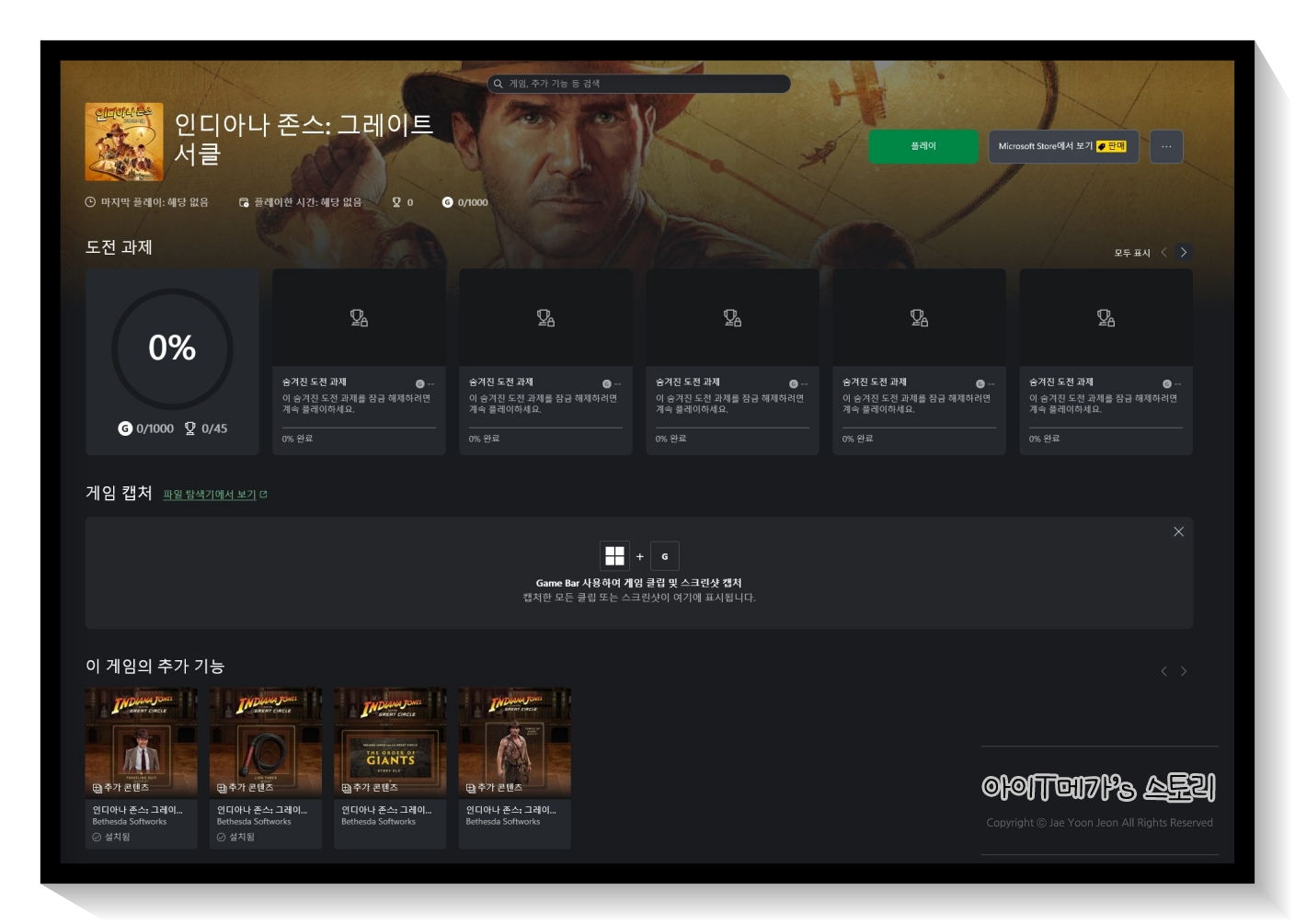The height and width of the screenshot is (924, 1295).
Task: Click the green 플레이 button
Action: (923, 146)
